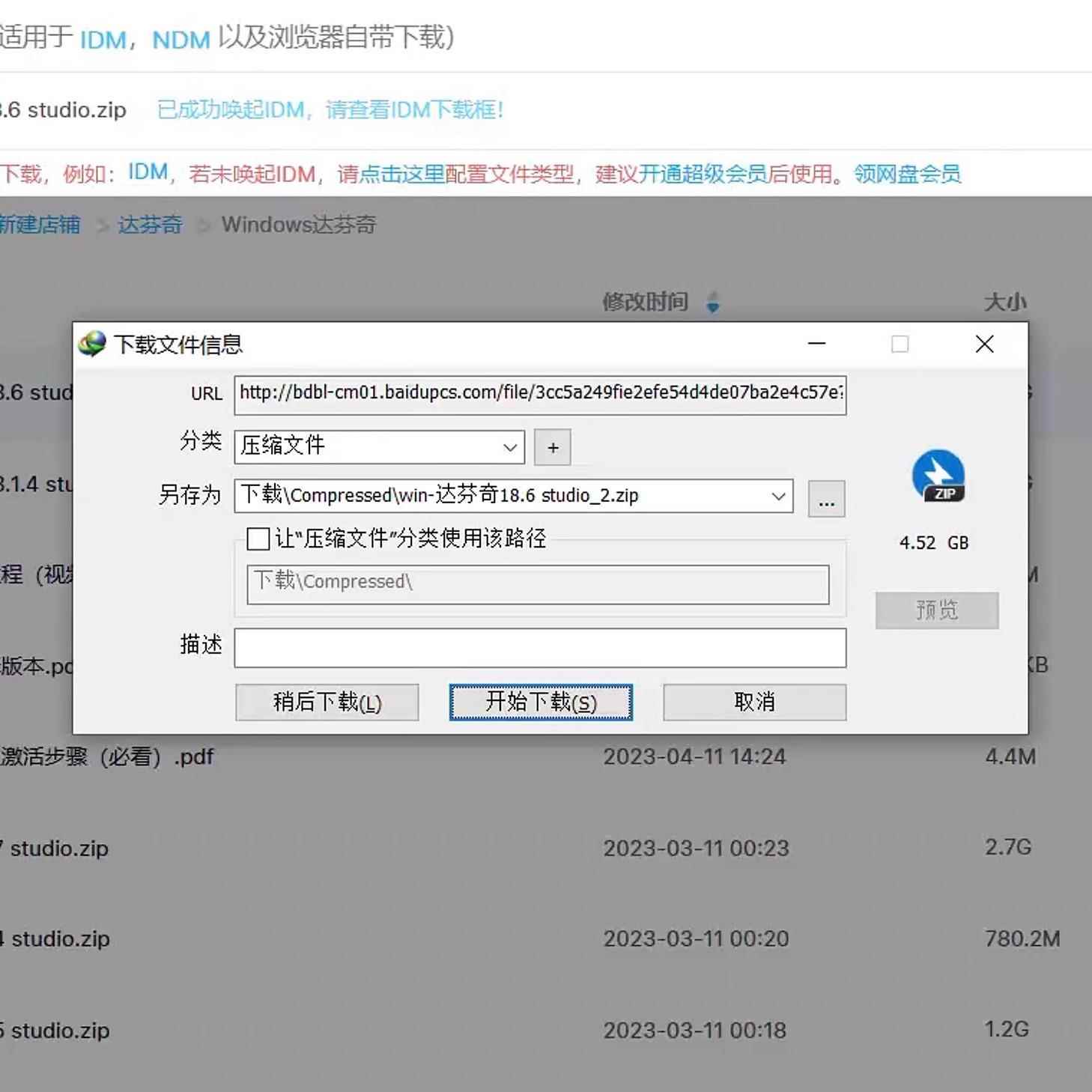Click the 下载\Compressed\ category path field
Screen dimensions: 1092x1092
click(538, 584)
